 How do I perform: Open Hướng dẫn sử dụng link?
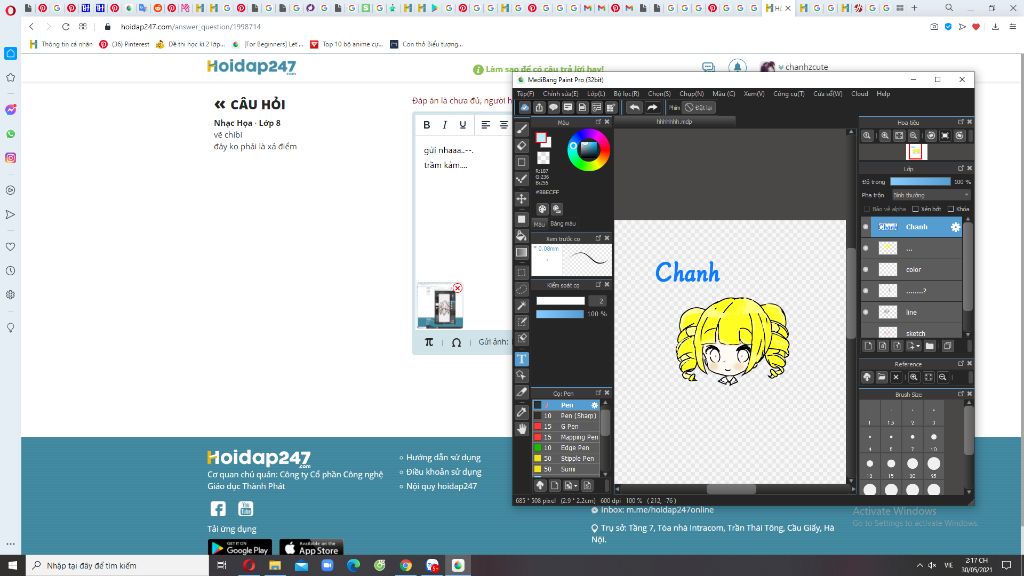(443, 457)
